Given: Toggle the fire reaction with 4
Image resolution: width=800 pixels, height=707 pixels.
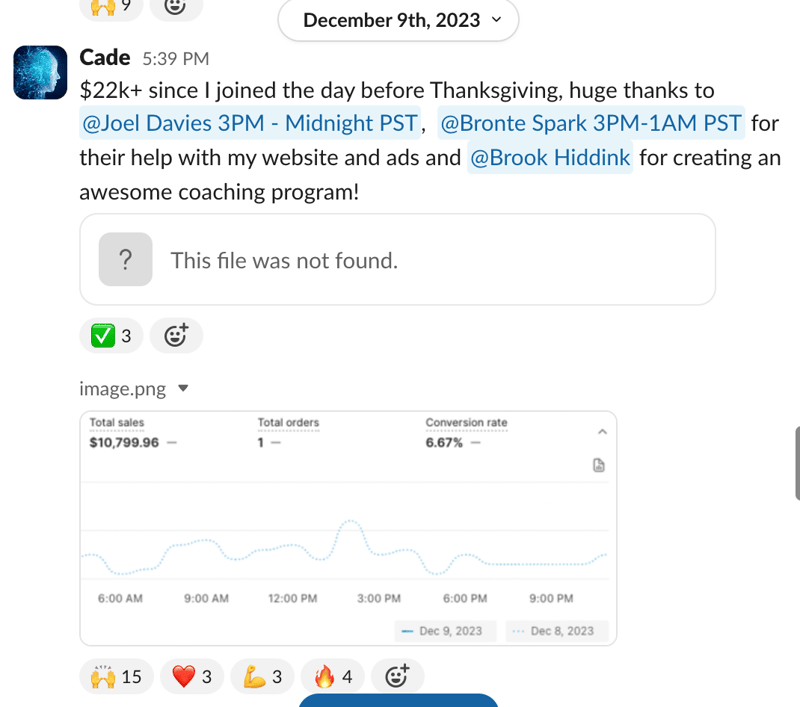Looking at the screenshot, I should [333, 676].
